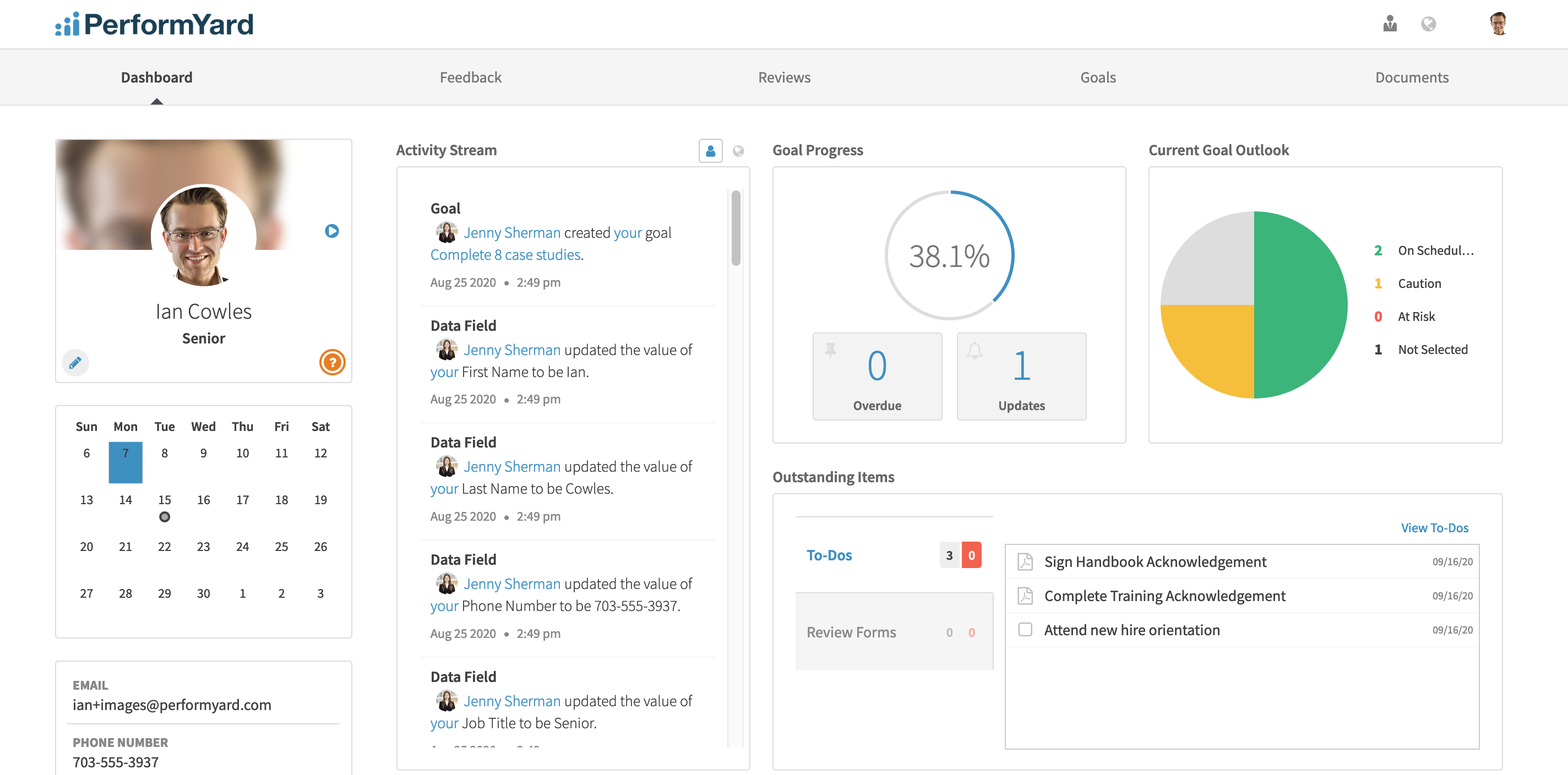Viewport: 1568px width, 775px height.
Task: Switch Activity Stream to the globe view
Action: [x=738, y=150]
